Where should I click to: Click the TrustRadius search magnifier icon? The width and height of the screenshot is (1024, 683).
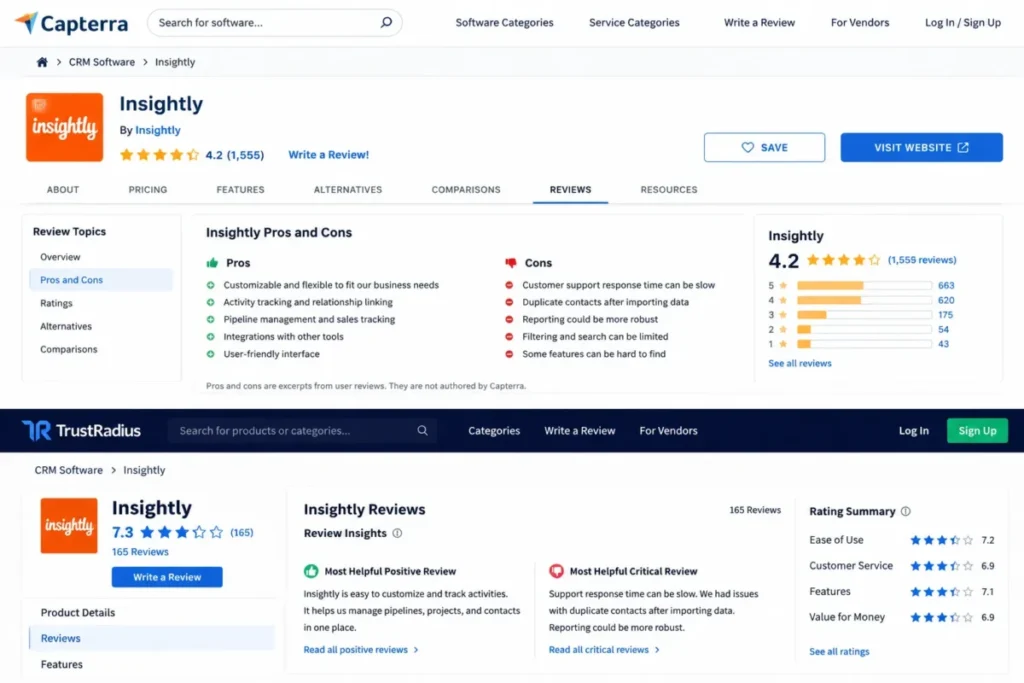(423, 431)
